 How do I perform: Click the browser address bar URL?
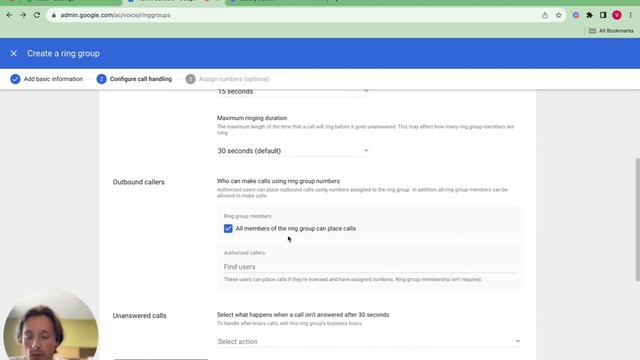116,15
